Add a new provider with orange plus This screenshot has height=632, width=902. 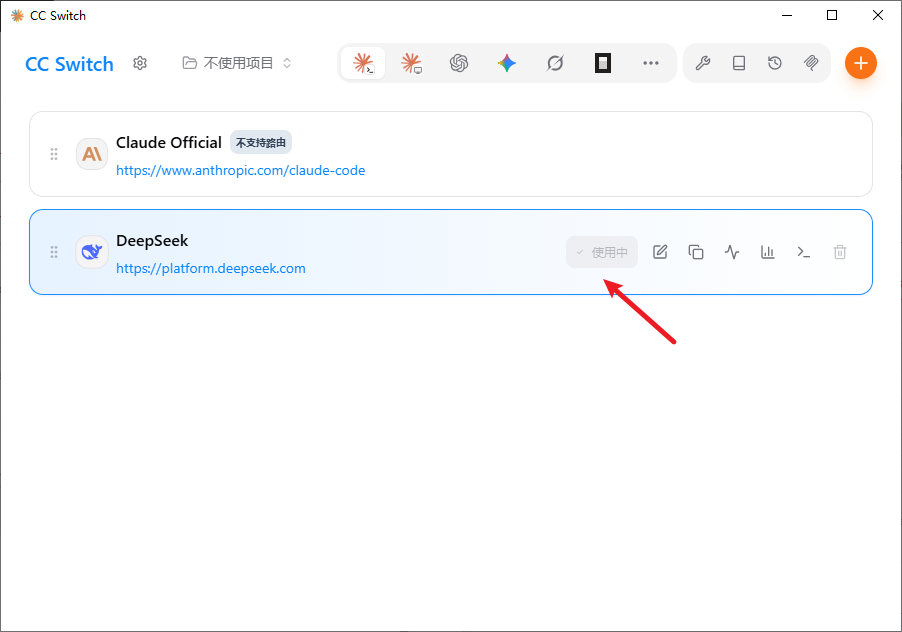861,63
